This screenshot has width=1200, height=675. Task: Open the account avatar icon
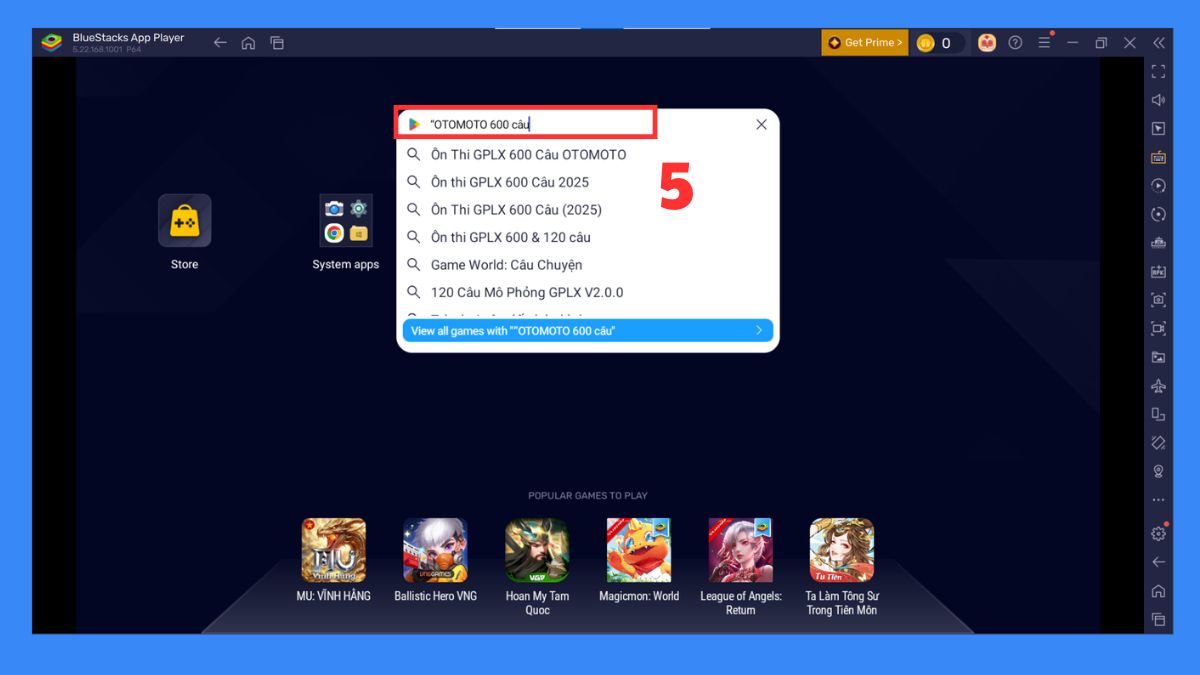pyautogui.click(x=987, y=43)
